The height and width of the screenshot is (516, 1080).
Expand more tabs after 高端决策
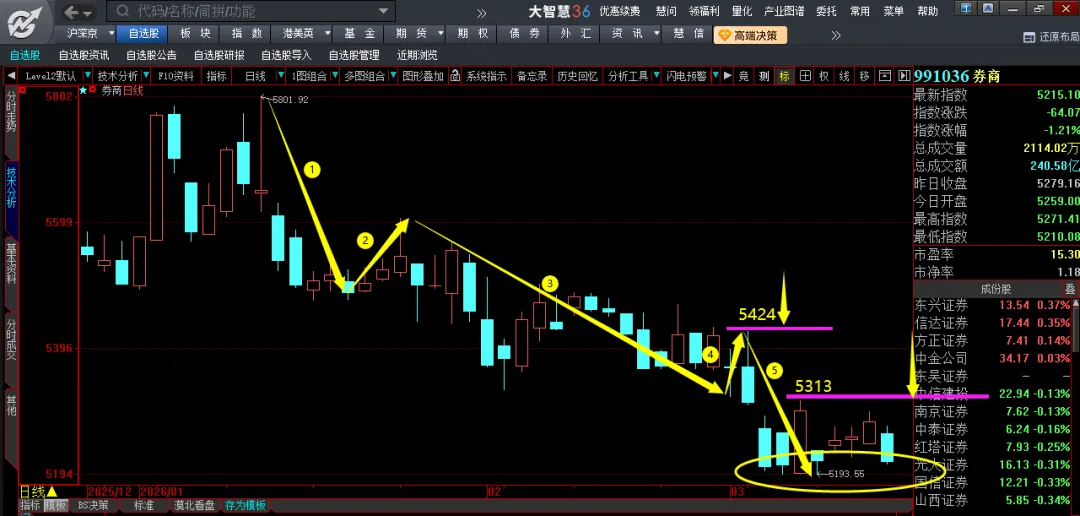835,35
